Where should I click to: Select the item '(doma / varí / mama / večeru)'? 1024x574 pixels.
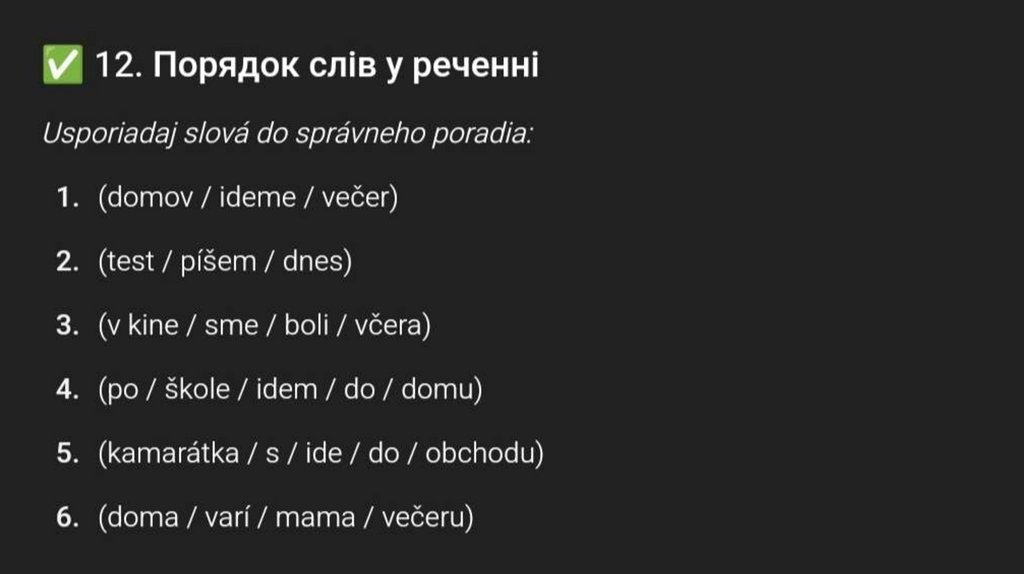tap(286, 518)
